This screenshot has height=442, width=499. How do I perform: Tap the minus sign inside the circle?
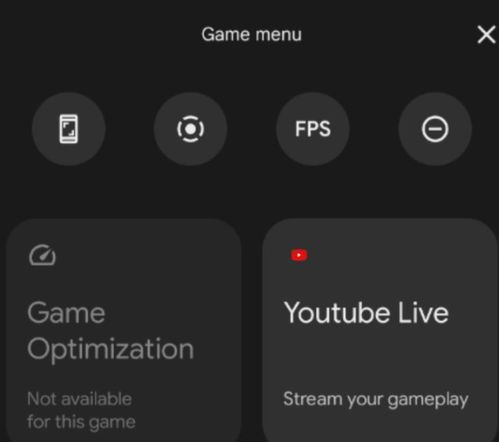pyautogui.click(x=435, y=129)
